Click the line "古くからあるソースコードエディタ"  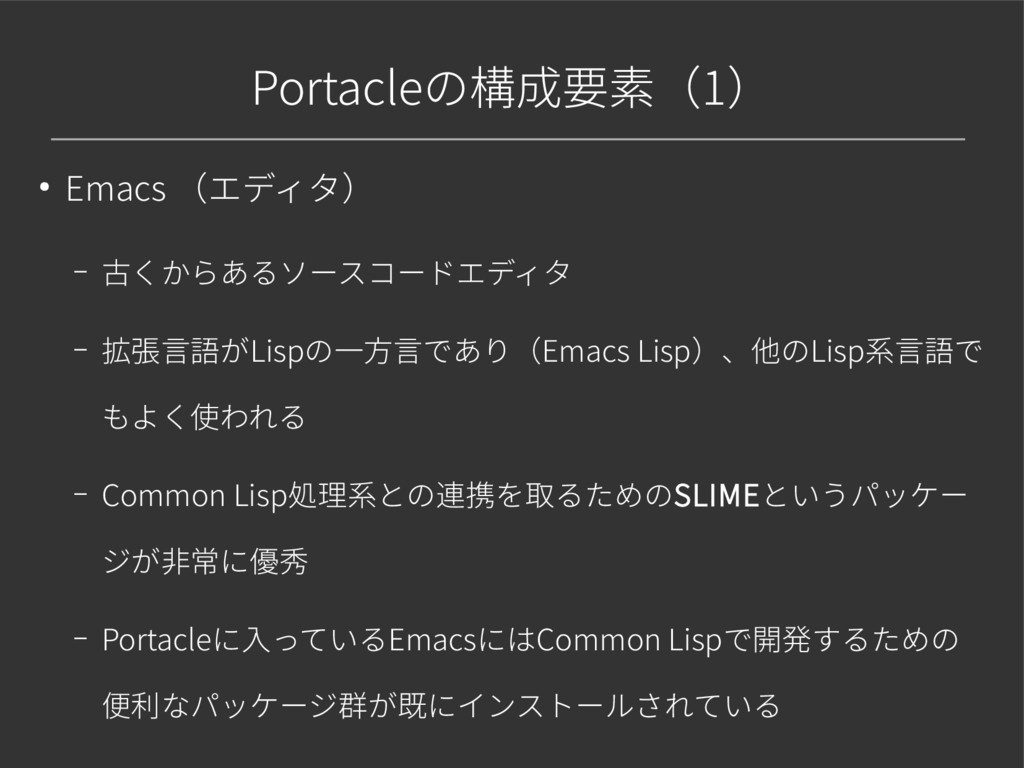pyautogui.click(x=336, y=271)
